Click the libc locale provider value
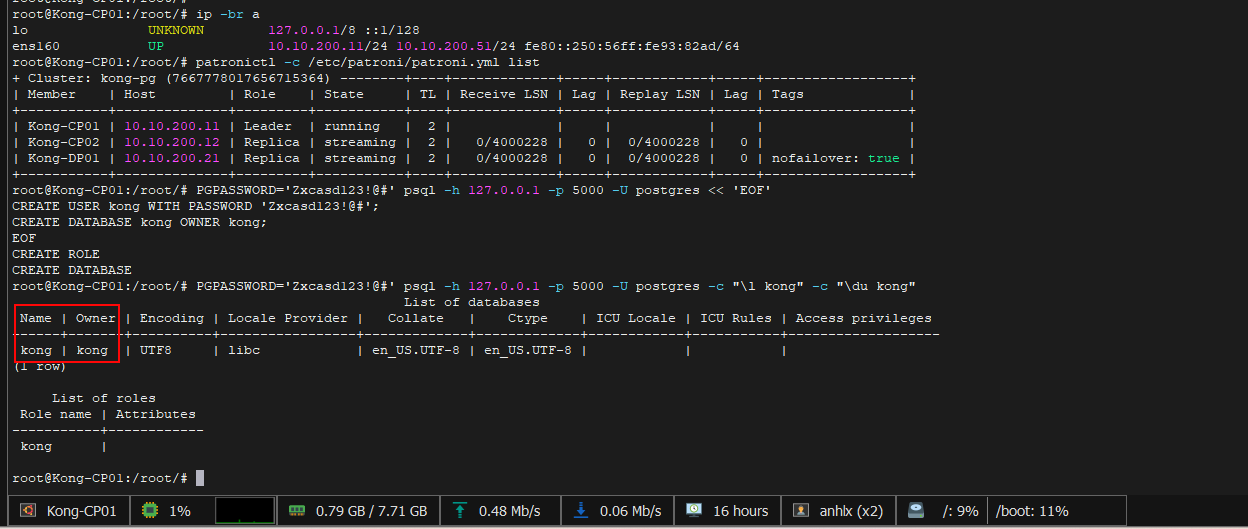The height and width of the screenshot is (529, 1248). pos(244,350)
